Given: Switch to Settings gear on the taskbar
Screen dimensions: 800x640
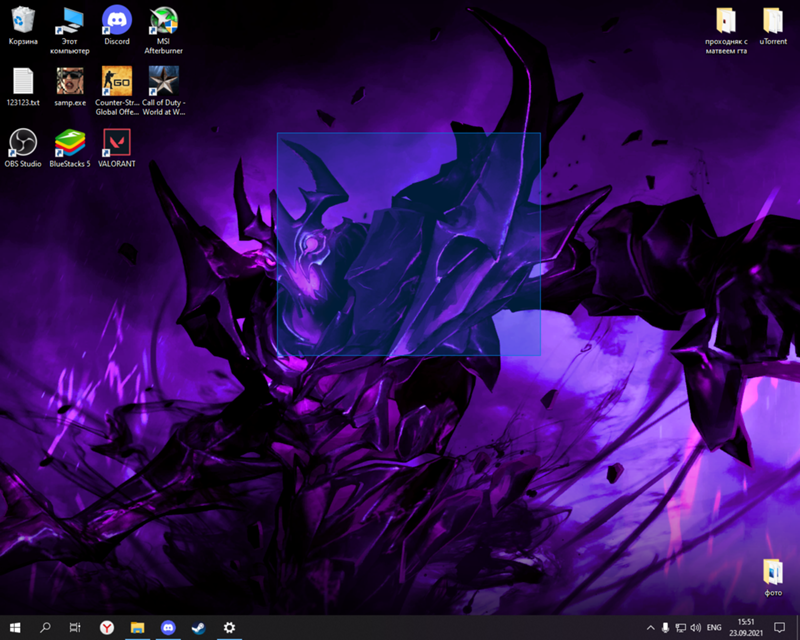Looking at the screenshot, I should tap(229, 627).
